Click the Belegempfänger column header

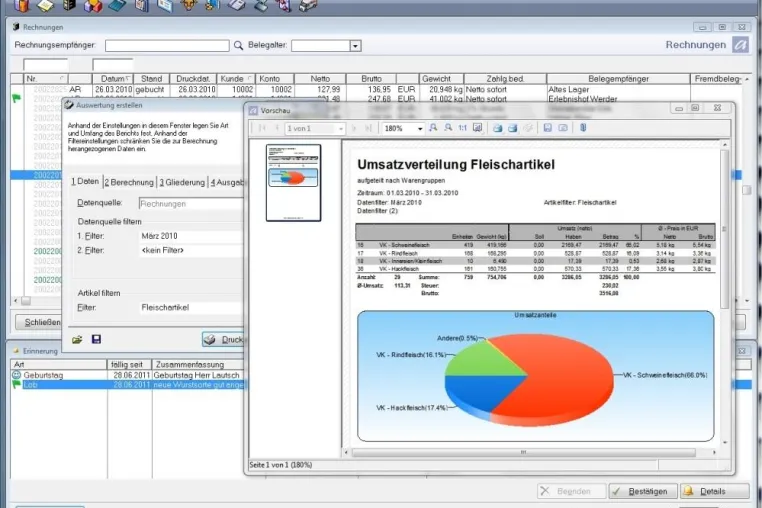click(618, 79)
